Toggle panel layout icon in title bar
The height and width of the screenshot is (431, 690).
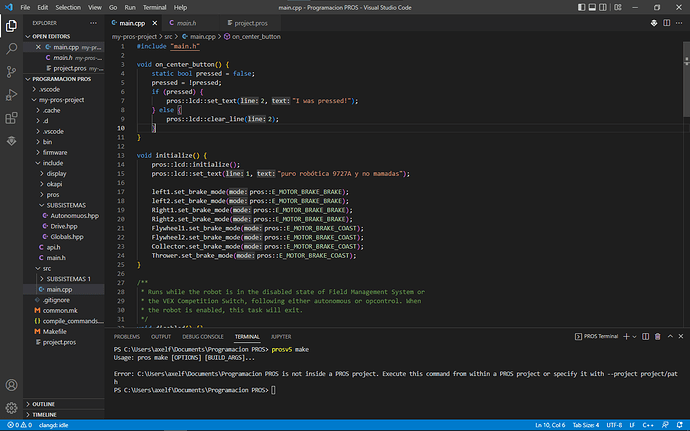[592, 7]
